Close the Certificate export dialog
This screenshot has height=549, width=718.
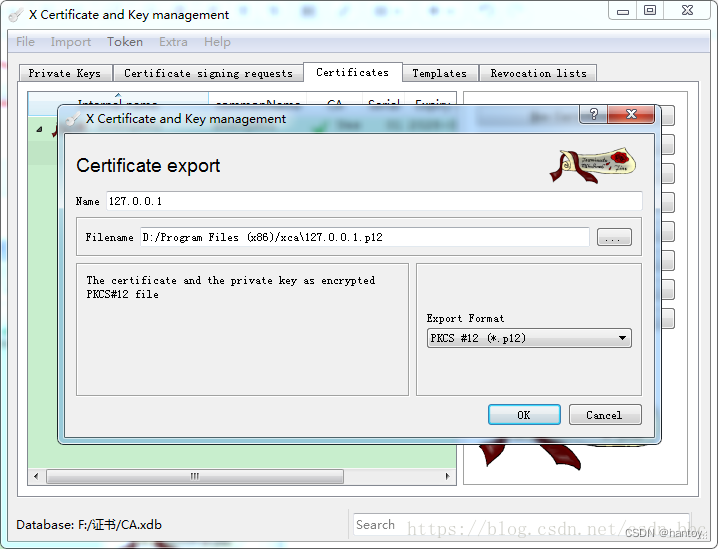click(631, 115)
